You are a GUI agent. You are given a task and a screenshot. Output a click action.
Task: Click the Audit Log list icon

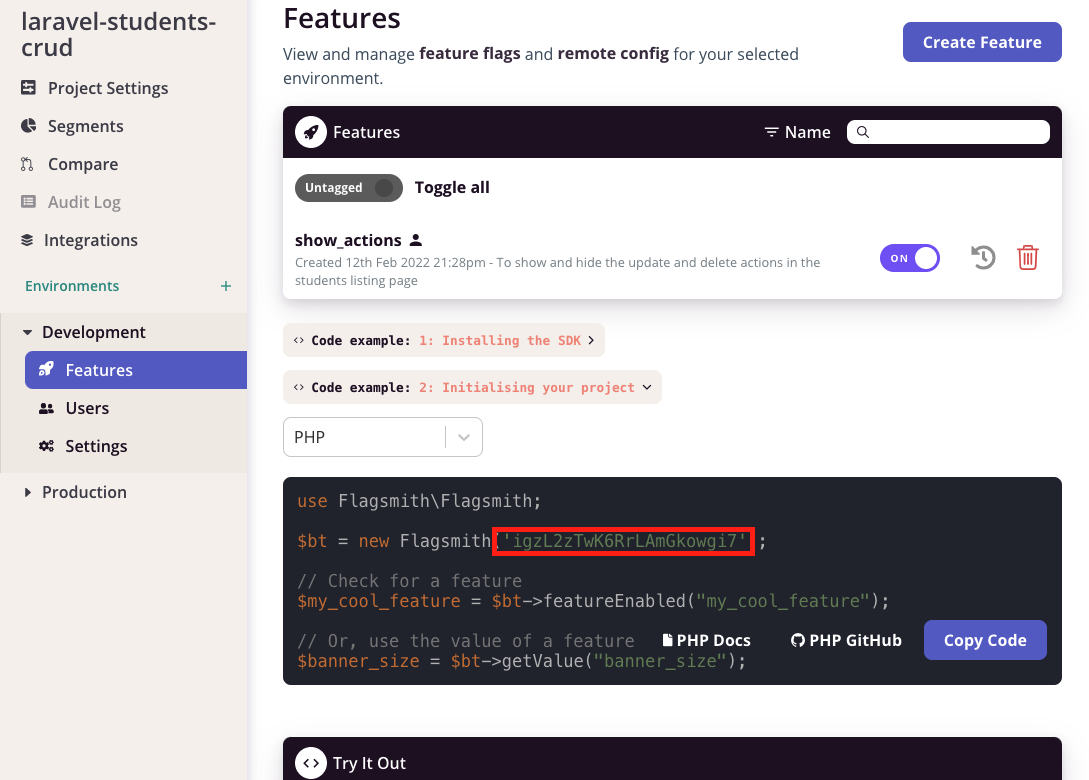[28, 201]
